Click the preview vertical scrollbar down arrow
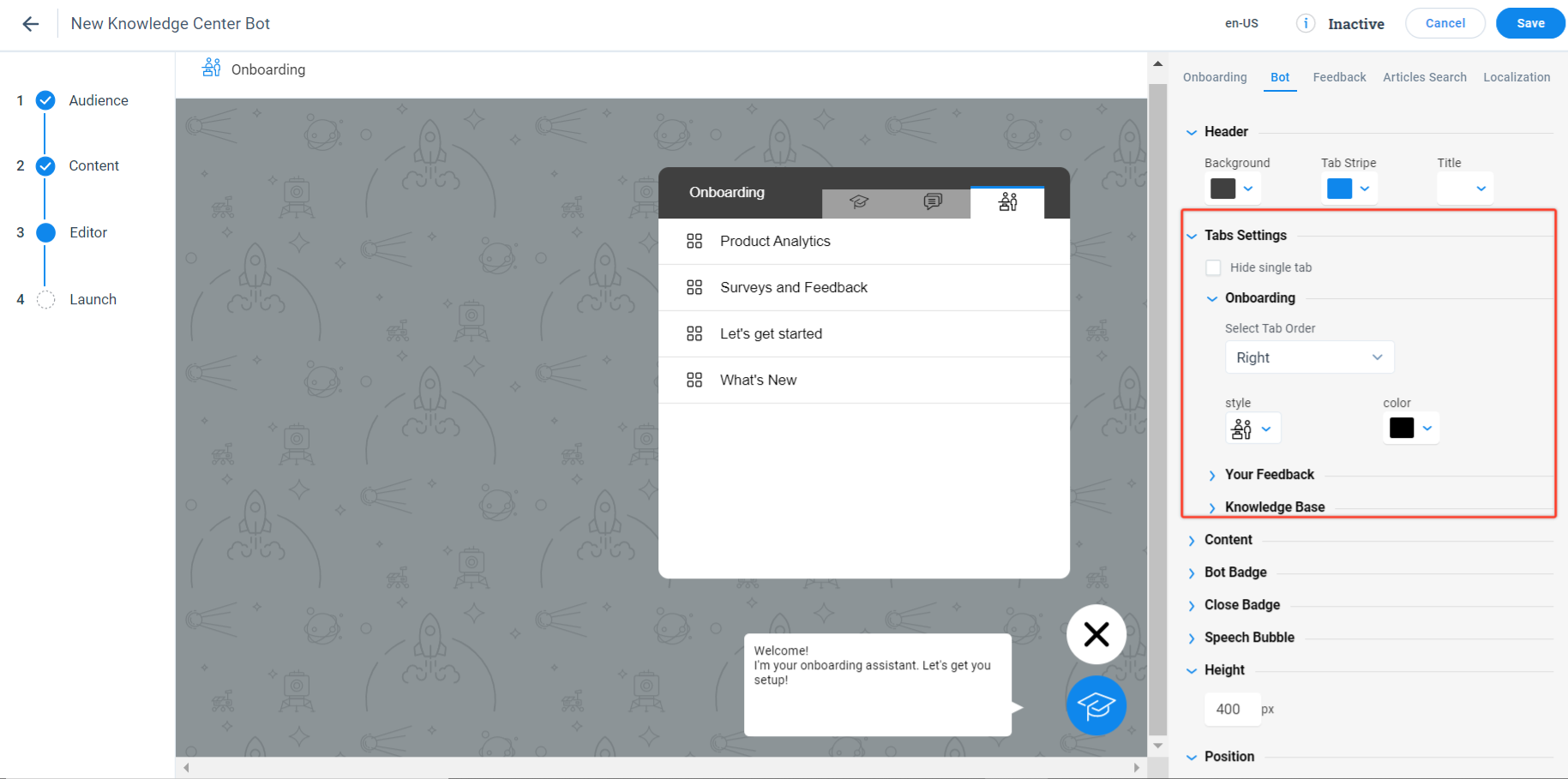This screenshot has width=1568, height=779. coord(1157,746)
